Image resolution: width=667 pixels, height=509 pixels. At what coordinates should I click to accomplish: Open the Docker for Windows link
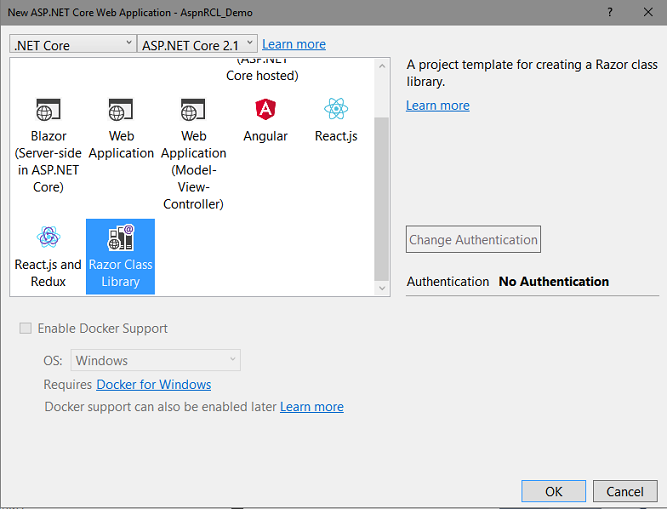[154, 384]
